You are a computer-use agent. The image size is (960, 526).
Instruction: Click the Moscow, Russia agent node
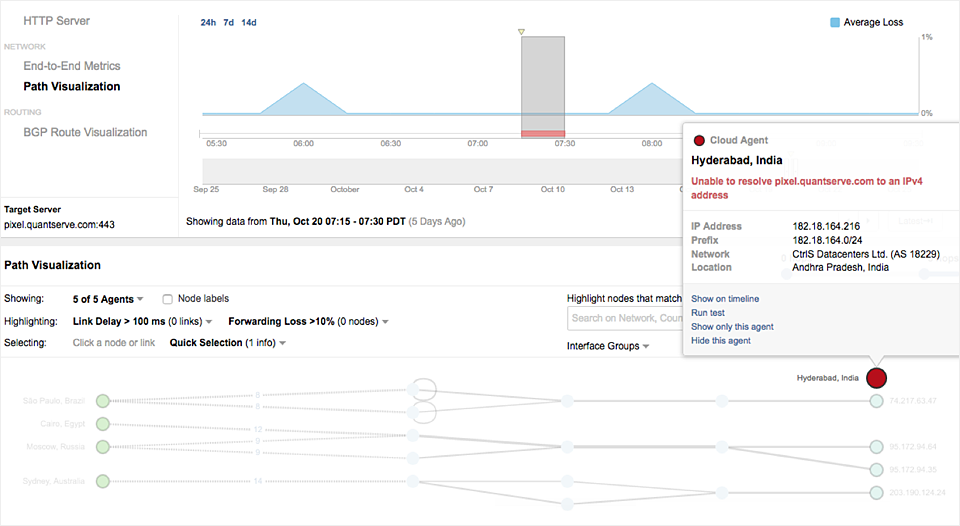[102, 446]
